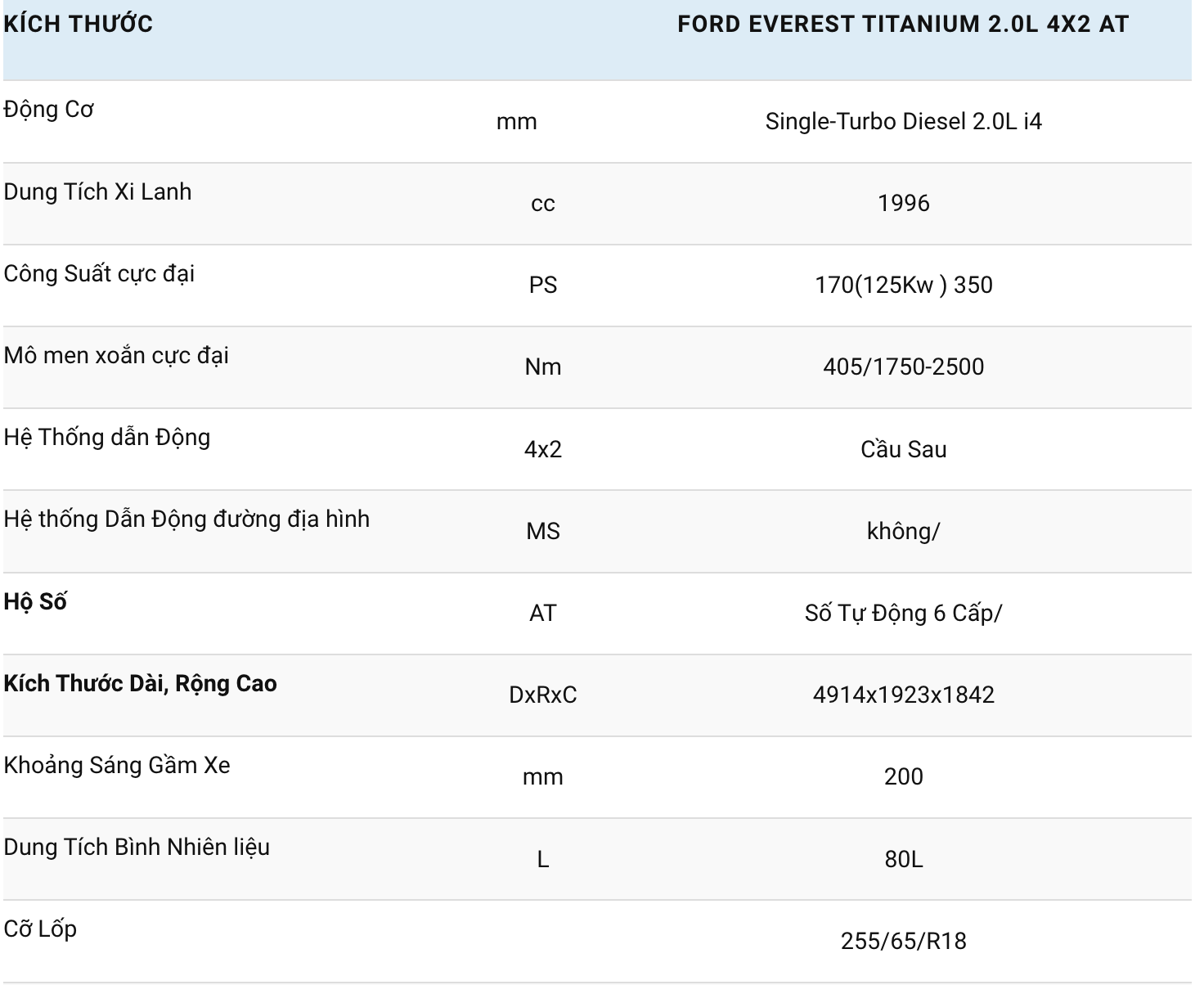Select the Động Cơ row label

[49, 110]
